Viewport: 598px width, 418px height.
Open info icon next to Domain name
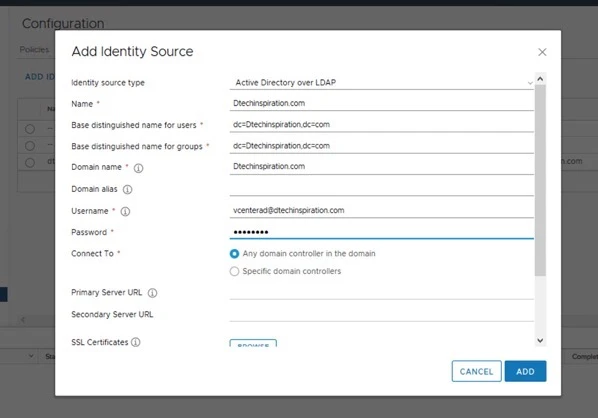[138, 168]
